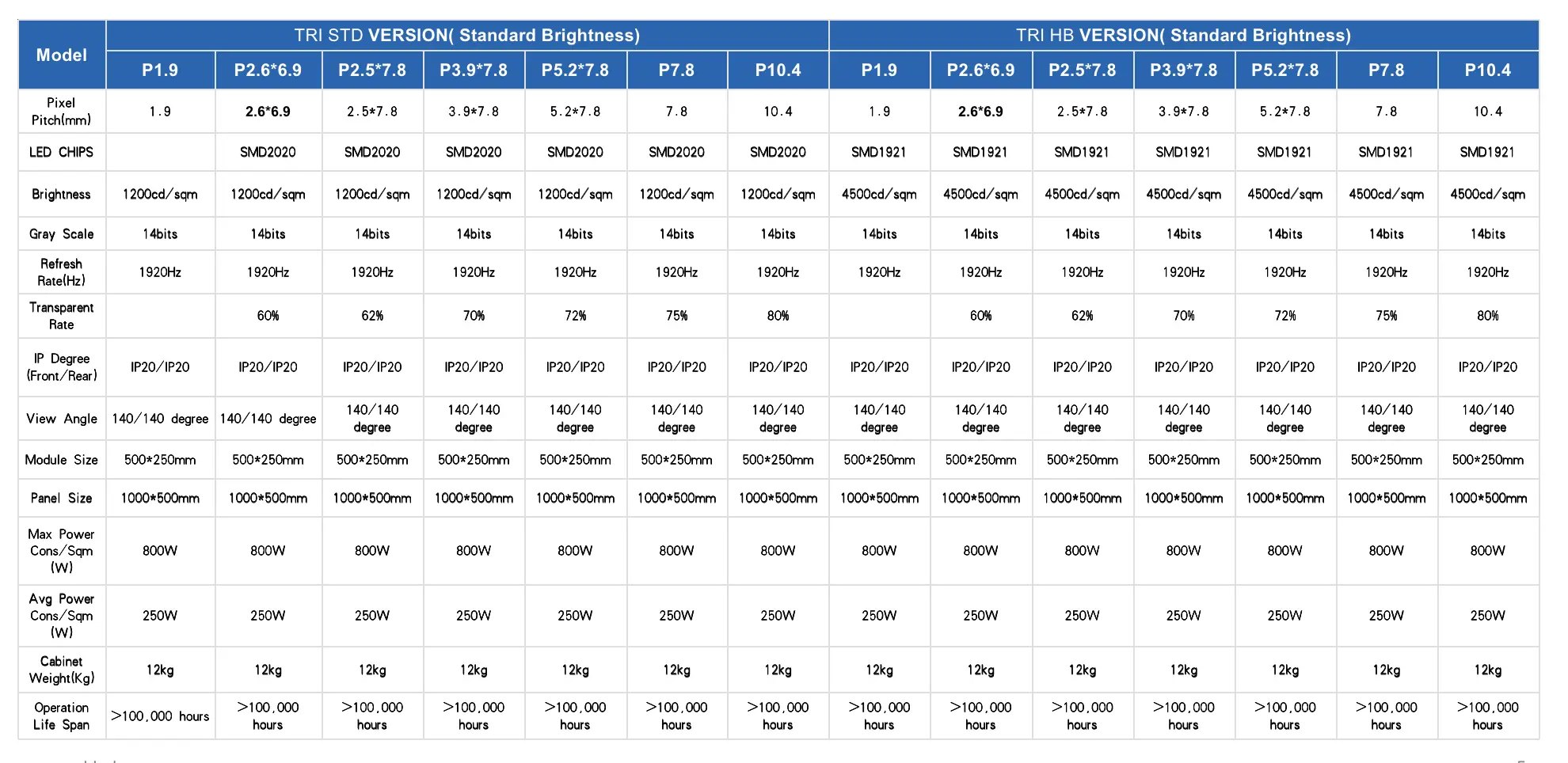Click the first SMD1921 cell under P1.9
Image resolution: width=1568 pixels, height=763 pixels.
(879, 152)
